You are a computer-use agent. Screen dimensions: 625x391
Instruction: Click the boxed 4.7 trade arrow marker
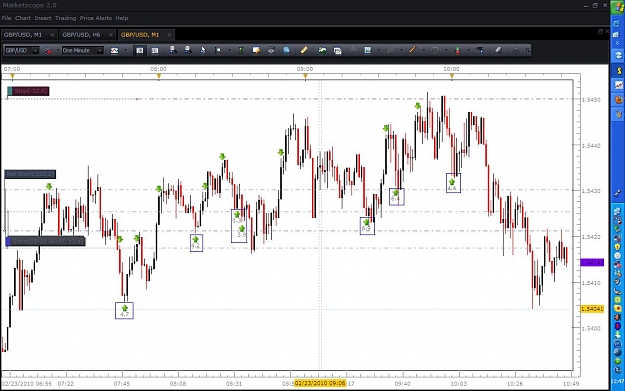point(124,310)
